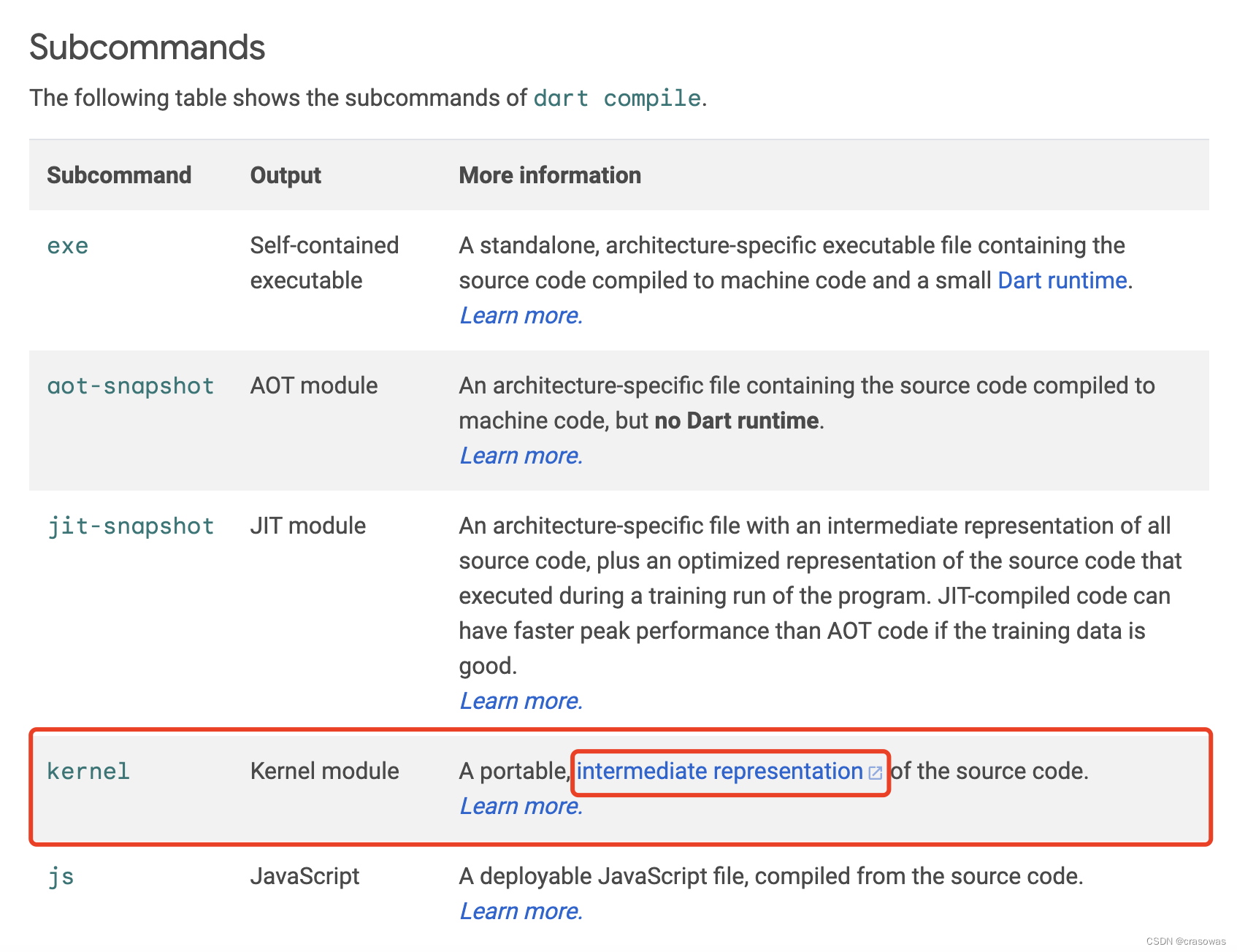Viewport: 1237px width, 952px height.
Task: Click Learn more in the aot-snapshot row
Action: 521,456
